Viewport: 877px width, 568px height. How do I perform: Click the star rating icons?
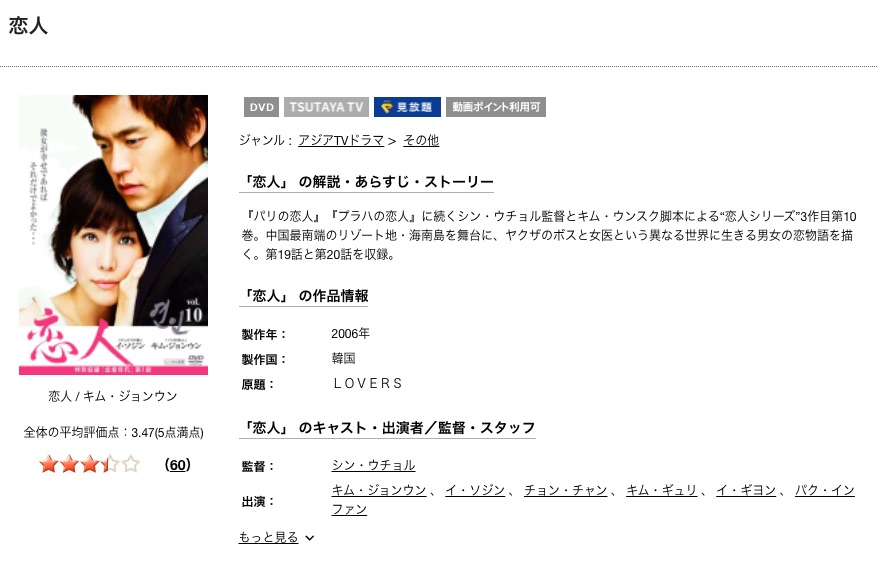tap(89, 464)
